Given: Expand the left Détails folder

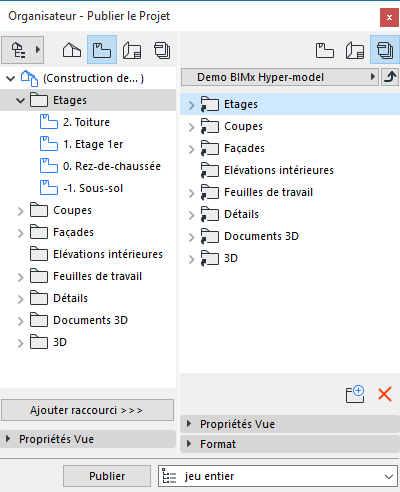Looking at the screenshot, I should click(x=21, y=299).
